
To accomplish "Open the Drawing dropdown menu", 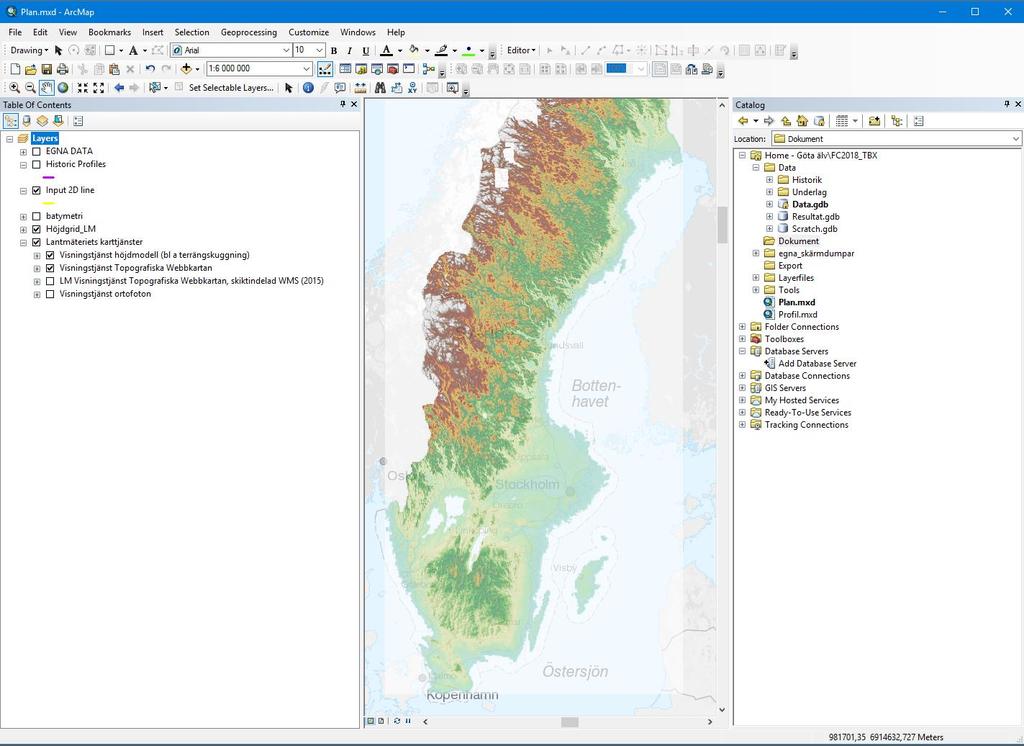I will [29, 50].
